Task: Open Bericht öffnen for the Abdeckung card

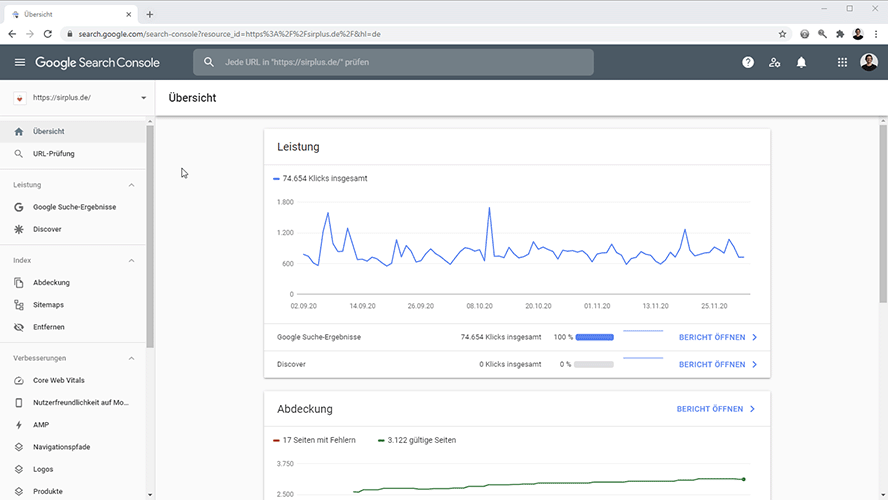Action: [716, 409]
